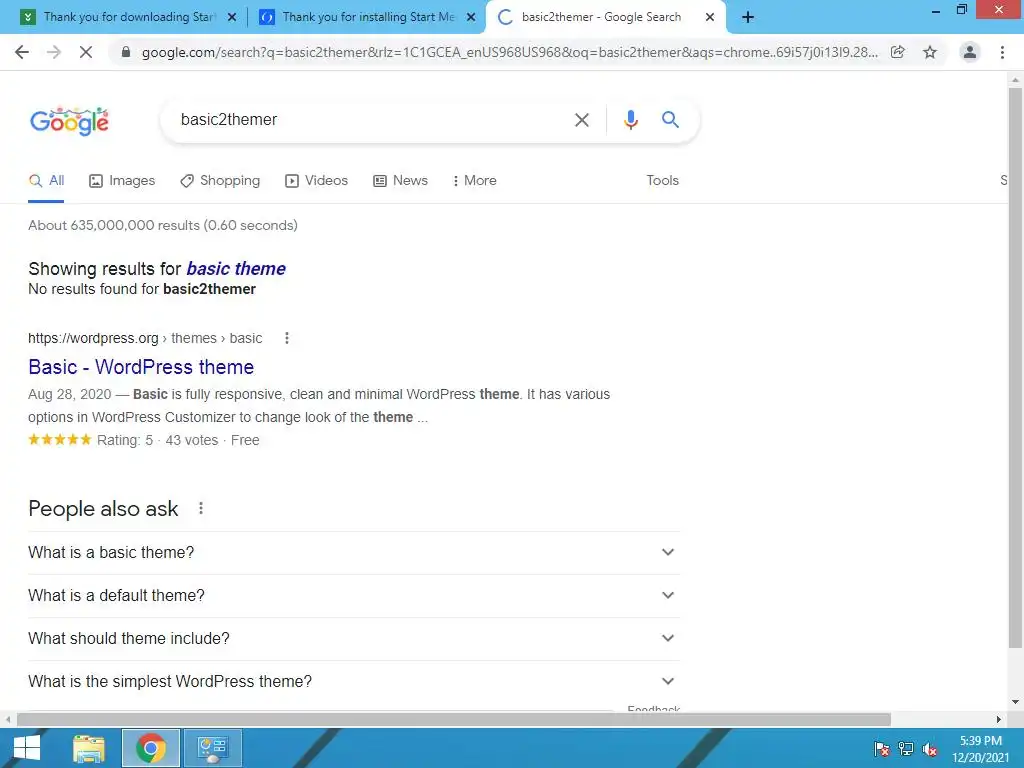Click the wordpress.org › themes › basic URL
1024x768 pixels.
click(145, 338)
